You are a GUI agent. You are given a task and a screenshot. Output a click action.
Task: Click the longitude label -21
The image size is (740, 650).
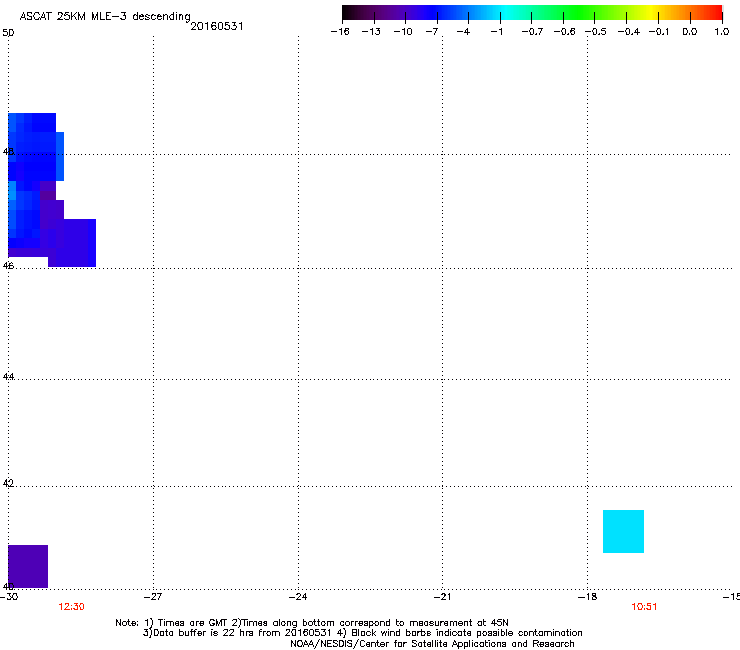(442, 597)
